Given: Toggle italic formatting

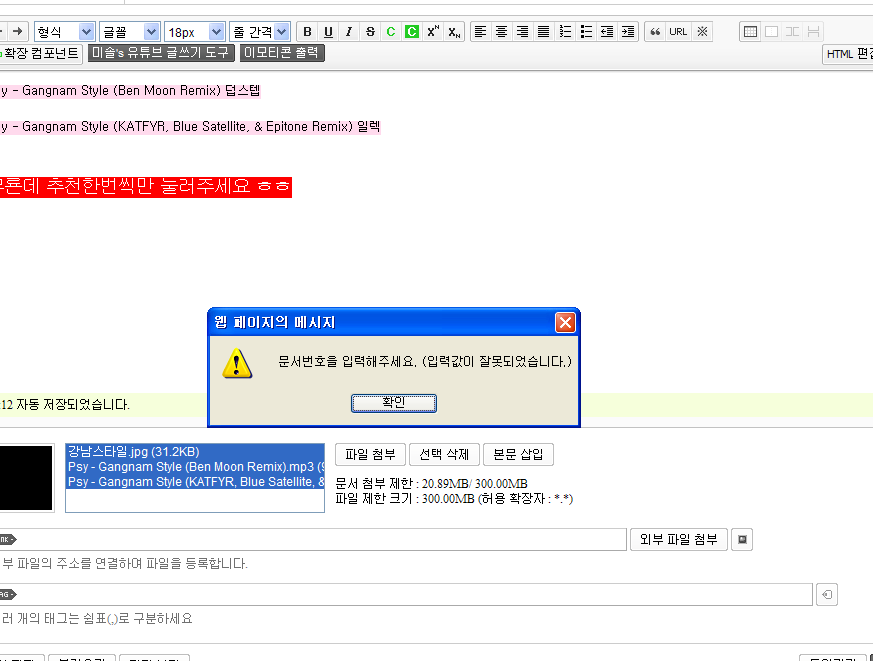Looking at the screenshot, I should point(349,32).
